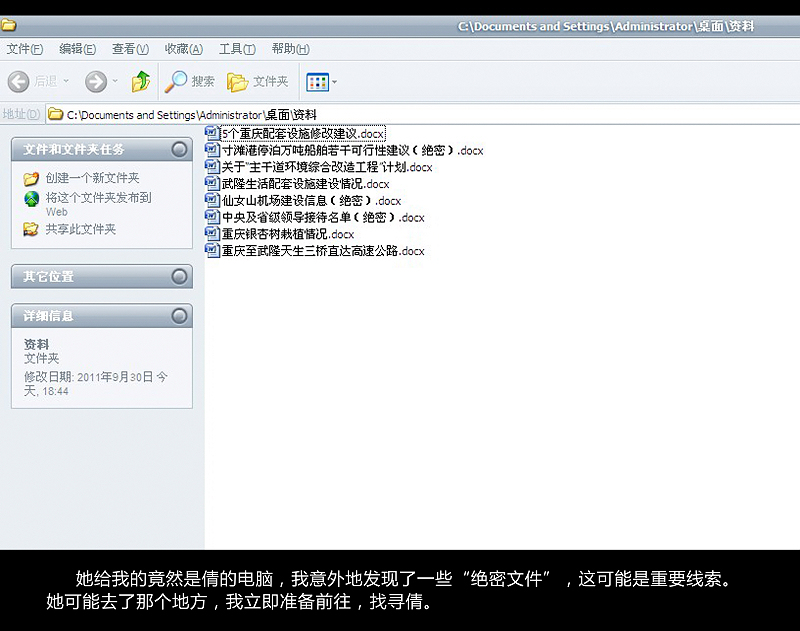This screenshot has height=631, width=800.
Task: Select 中央及省级领导接待名单 (绝密).docx file
Action: (322, 217)
